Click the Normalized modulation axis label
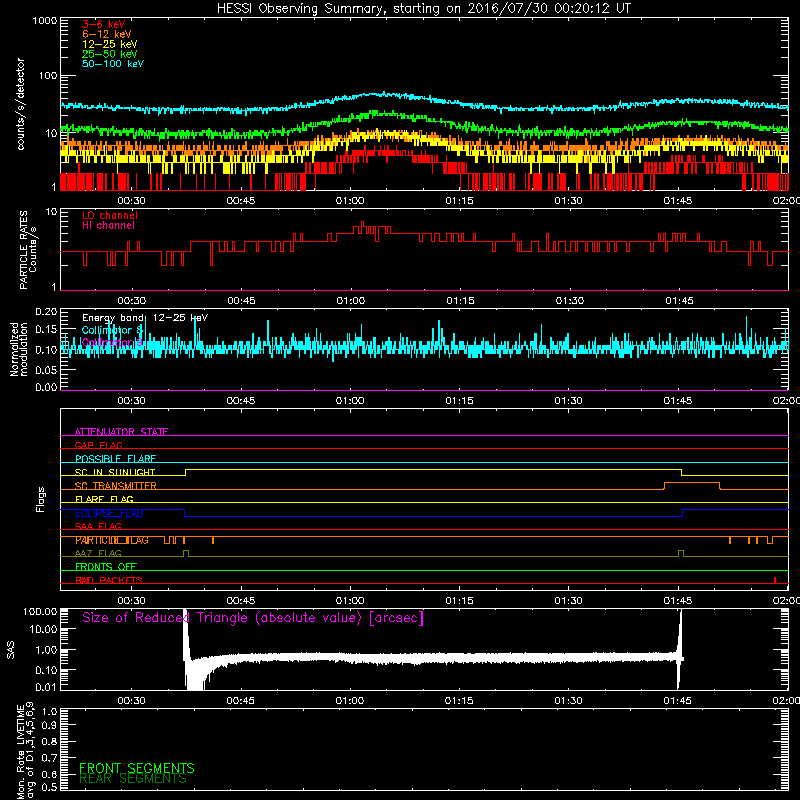Image resolution: width=800 pixels, height=800 pixels. [18, 349]
